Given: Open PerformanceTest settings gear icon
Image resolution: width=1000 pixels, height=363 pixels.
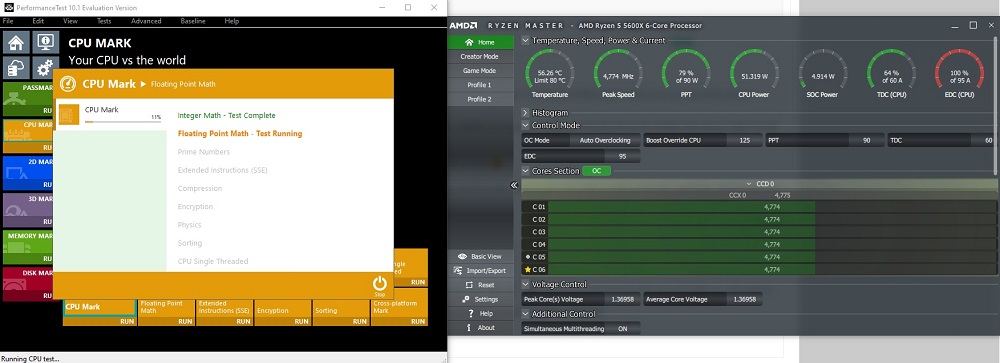Looking at the screenshot, I should [x=45, y=68].
